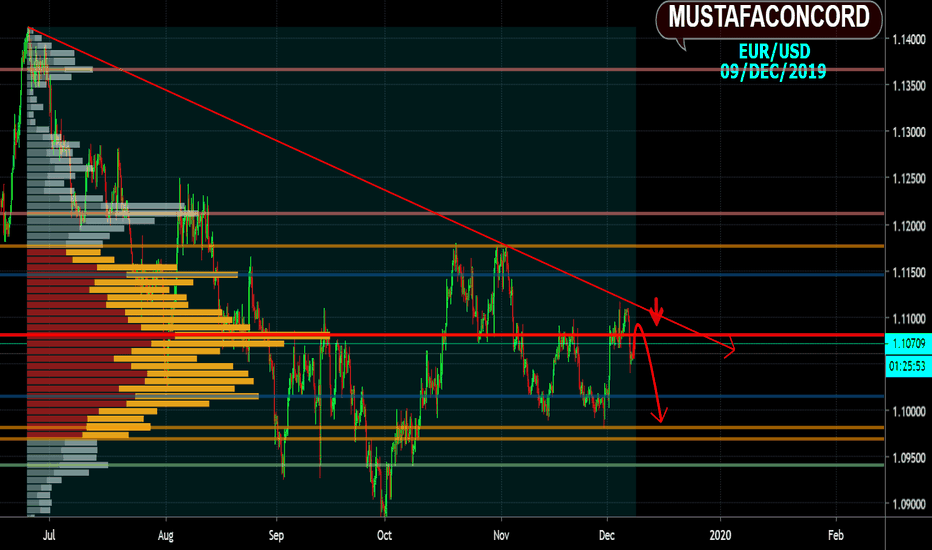Select the 2020 label on time axis

coord(720,535)
